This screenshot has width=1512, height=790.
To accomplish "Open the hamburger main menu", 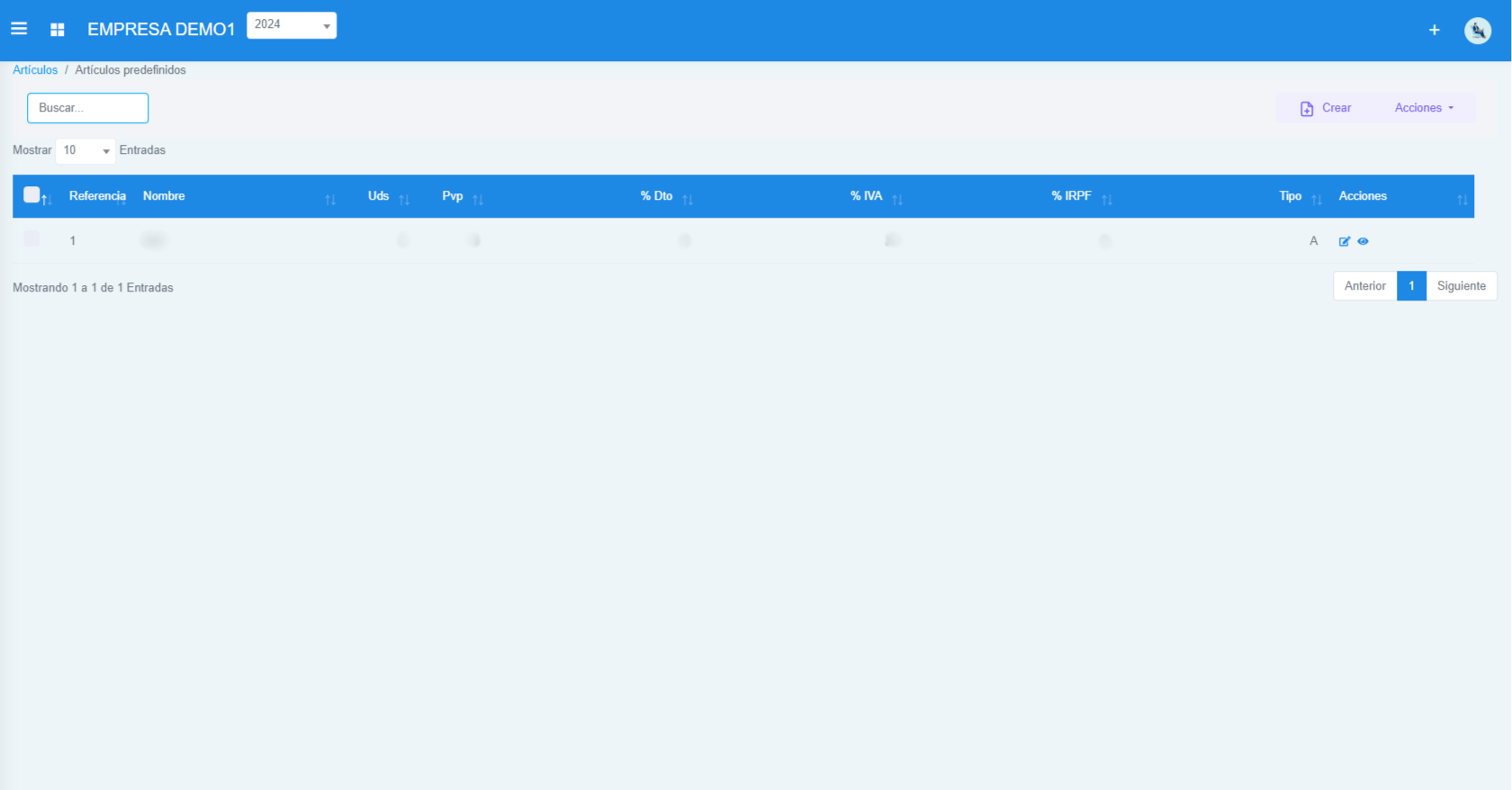I will (x=19, y=29).
